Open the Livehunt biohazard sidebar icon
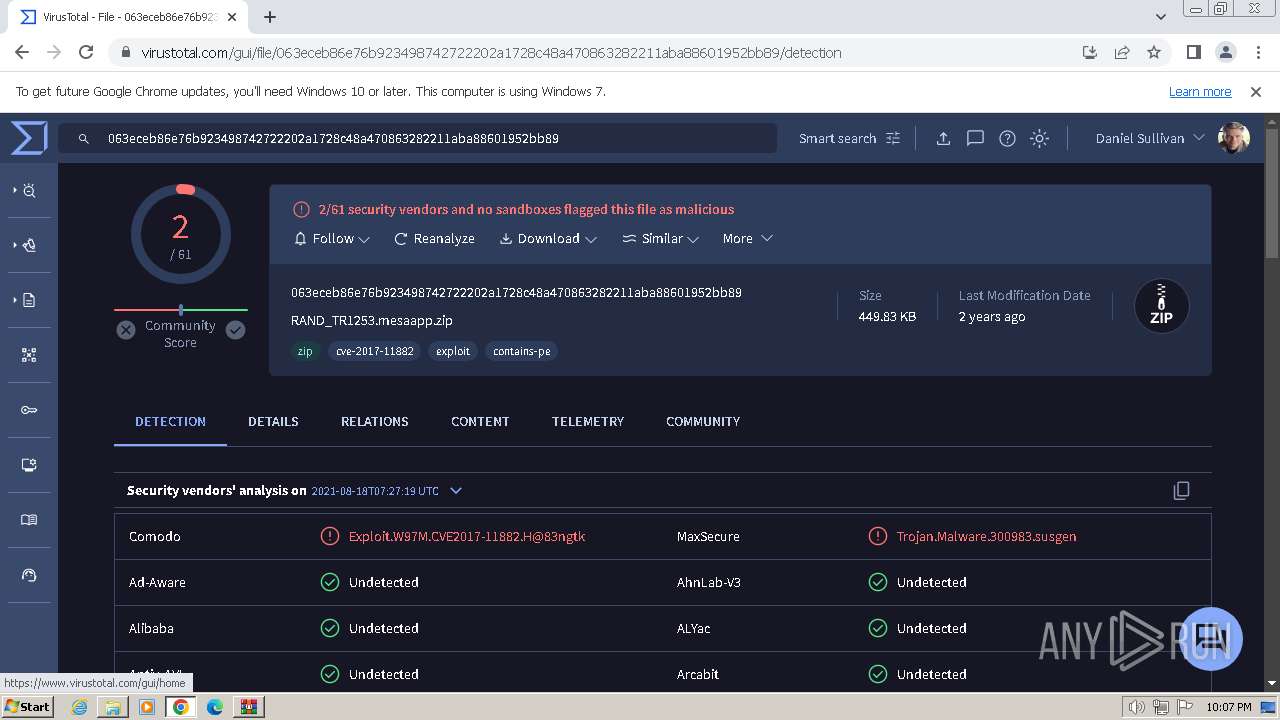Image resolution: width=1280 pixels, height=720 pixels. pyautogui.click(x=28, y=245)
